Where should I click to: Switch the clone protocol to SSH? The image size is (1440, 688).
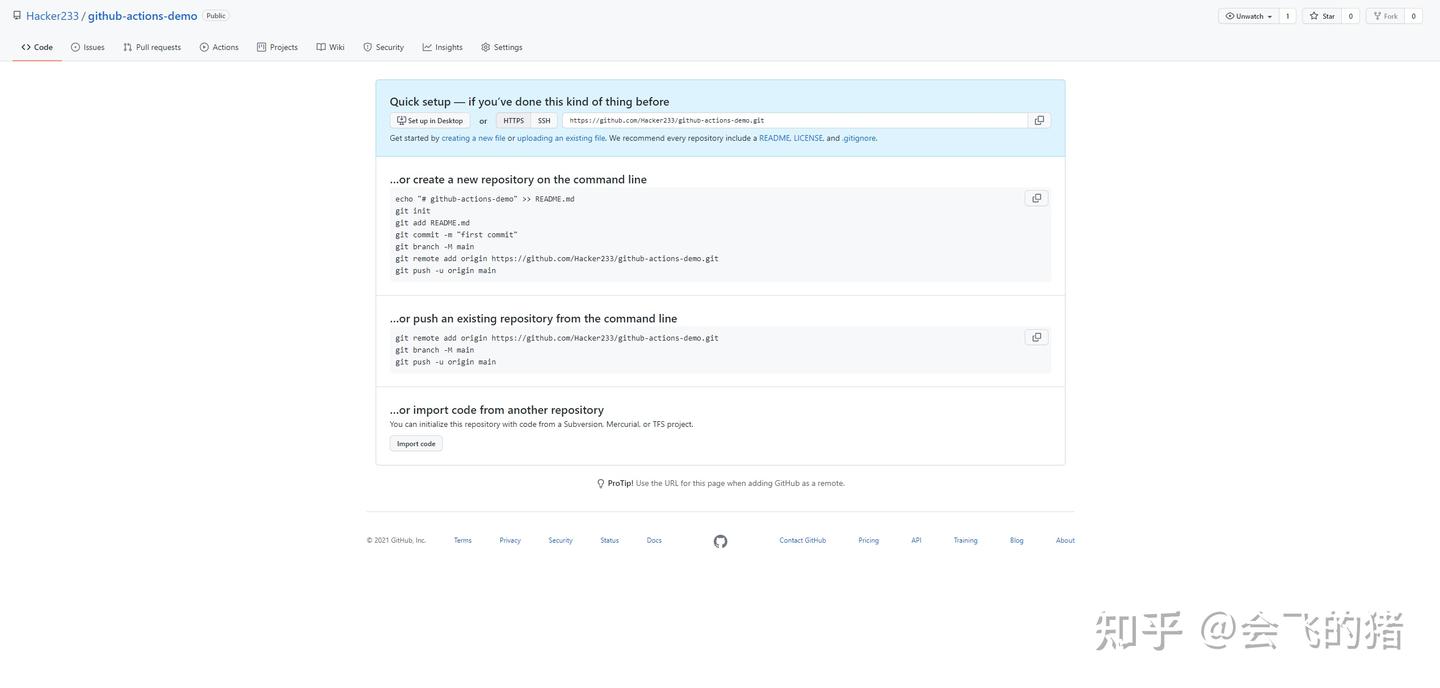(543, 120)
